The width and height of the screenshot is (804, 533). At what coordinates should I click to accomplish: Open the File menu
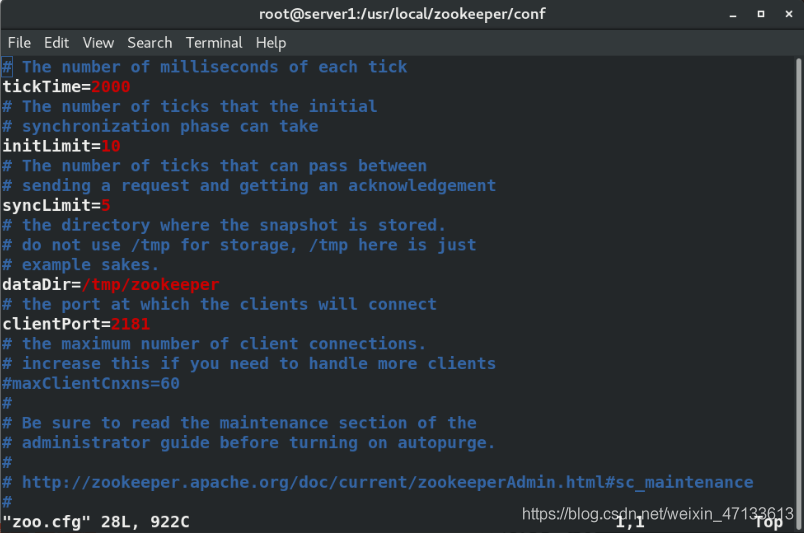coord(19,43)
